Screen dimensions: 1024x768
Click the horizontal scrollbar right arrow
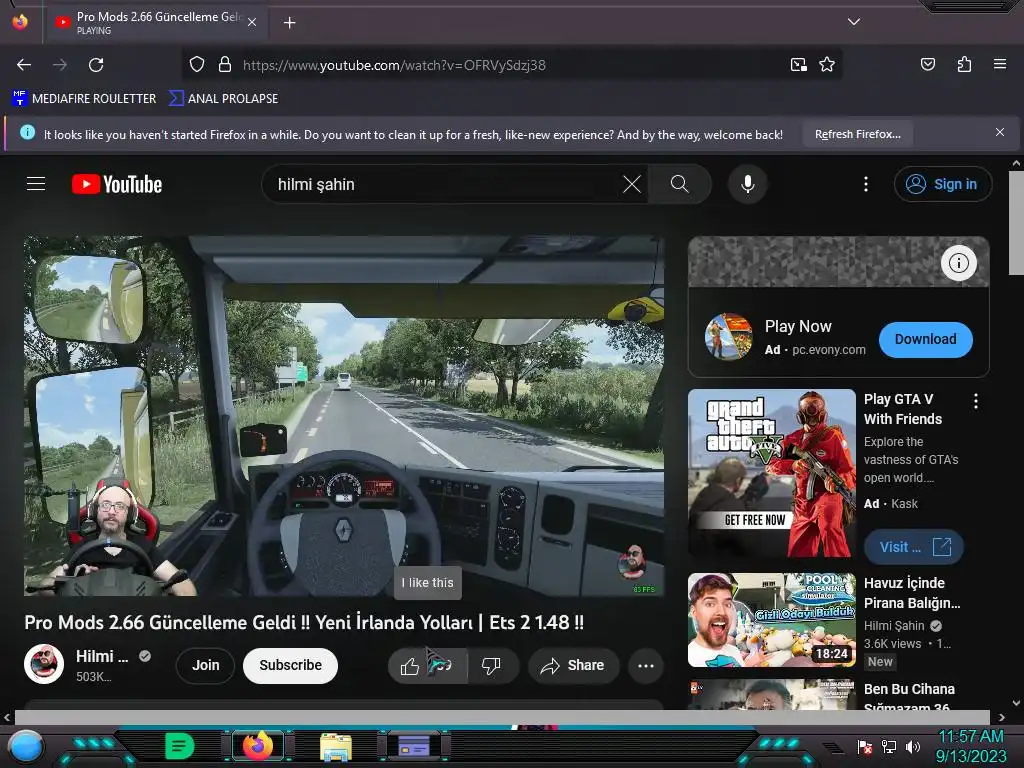1001,717
